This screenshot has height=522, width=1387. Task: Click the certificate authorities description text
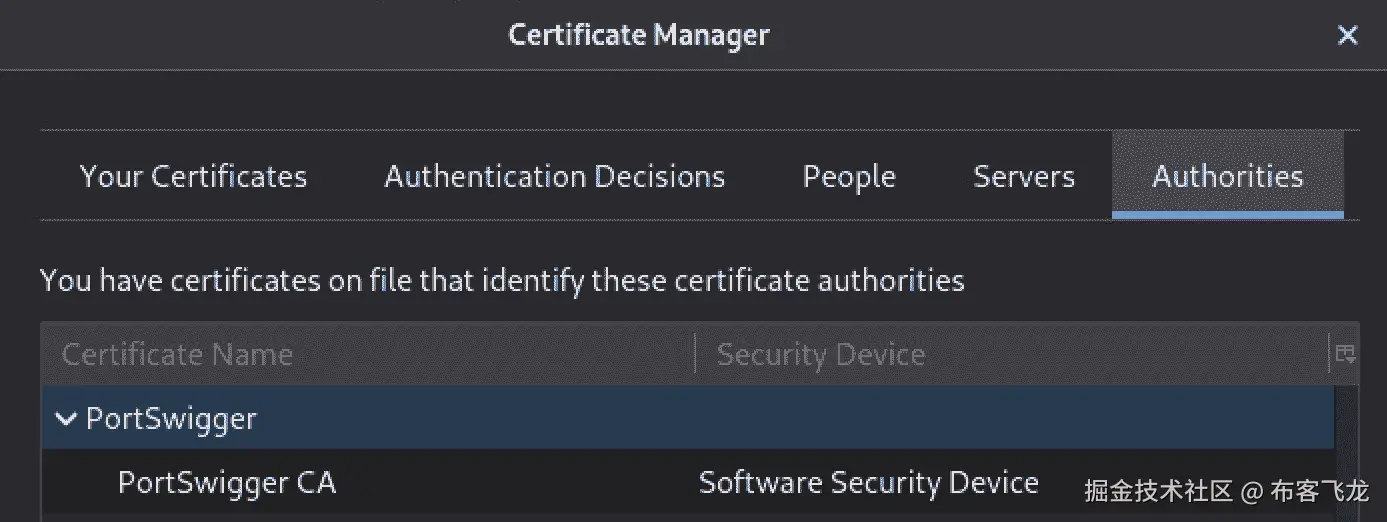pos(502,280)
